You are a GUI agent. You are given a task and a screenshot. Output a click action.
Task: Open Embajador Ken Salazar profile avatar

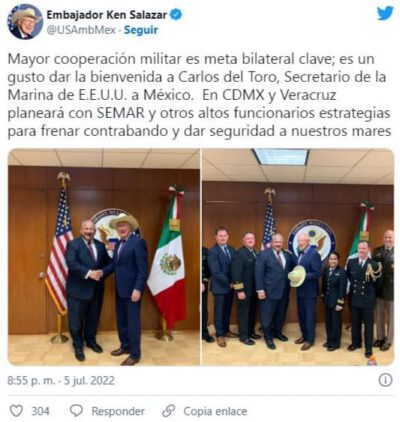(x=25, y=22)
